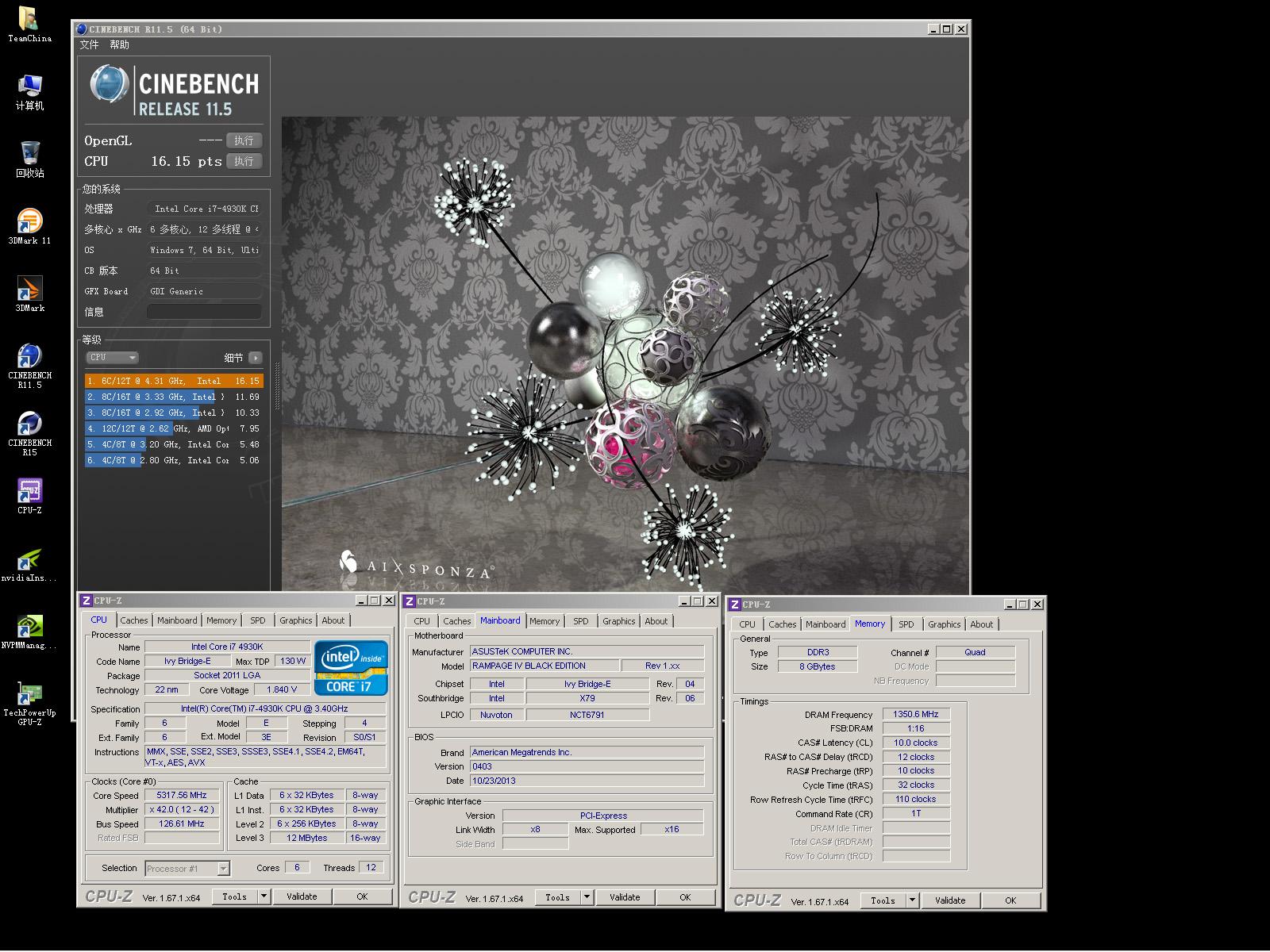Click the BIOS date 10/23/2013 field

point(587,781)
